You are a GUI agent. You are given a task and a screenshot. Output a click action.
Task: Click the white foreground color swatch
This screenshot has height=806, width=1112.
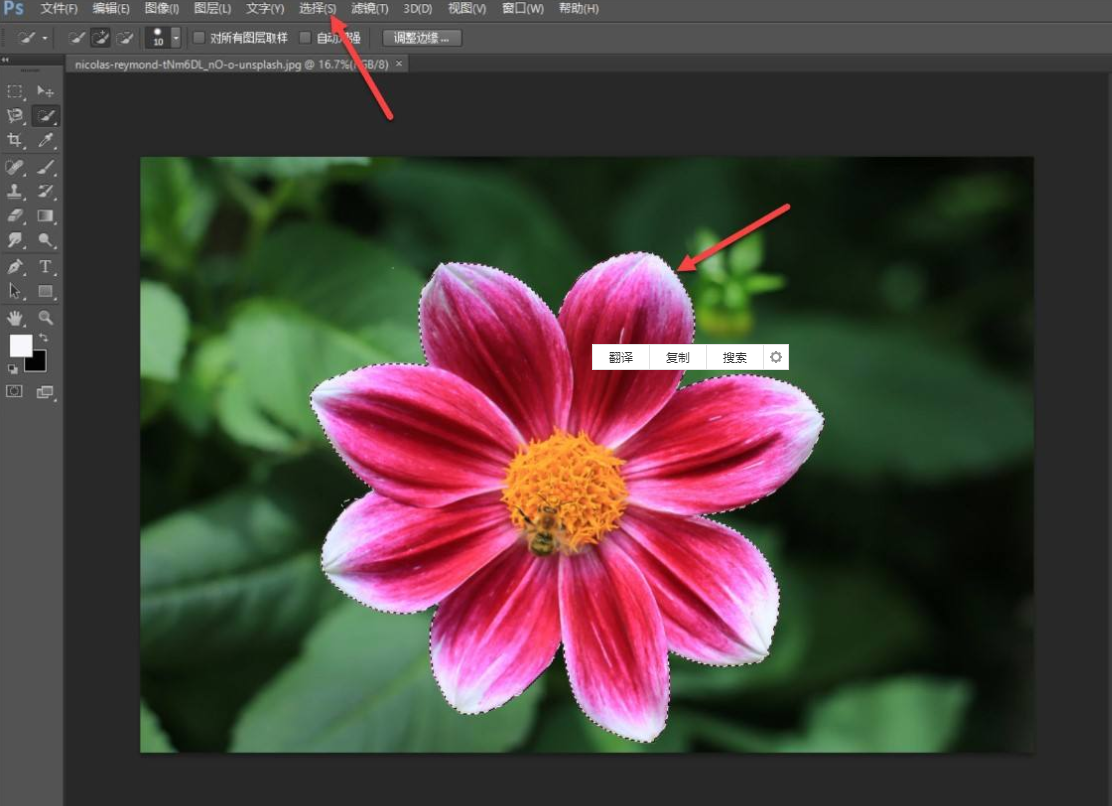click(20, 345)
